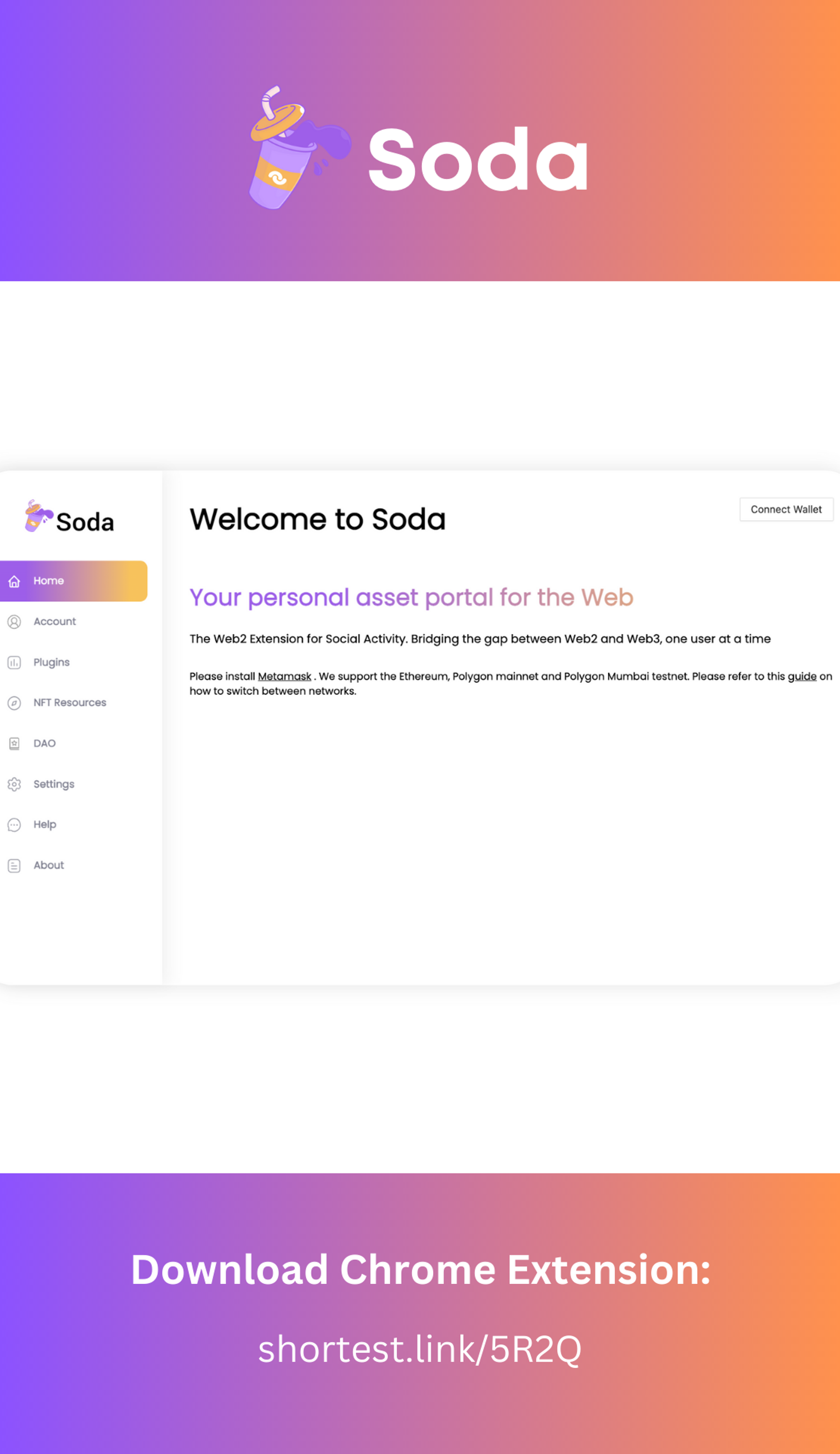Click the Plugins bar-chart icon
The image size is (840, 1454).
point(14,662)
